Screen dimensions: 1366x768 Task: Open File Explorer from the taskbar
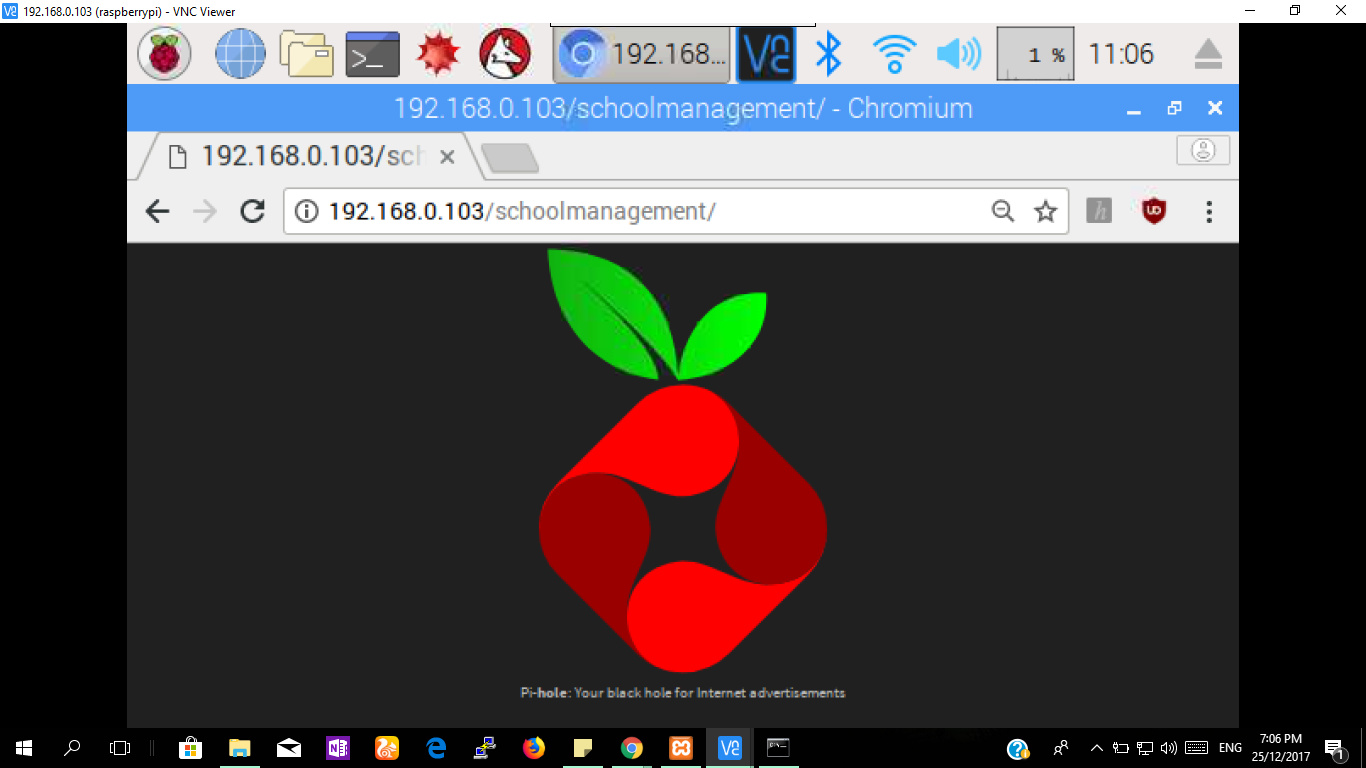tap(240, 747)
